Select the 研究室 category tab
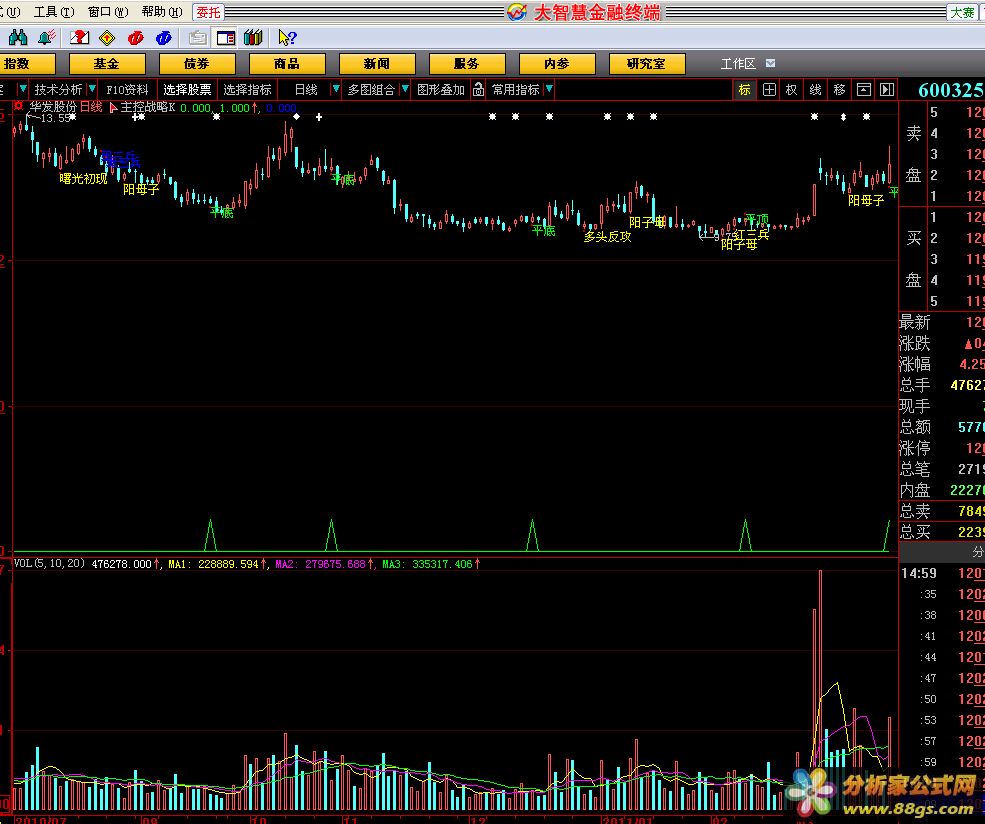985x824 pixels. [x=647, y=63]
